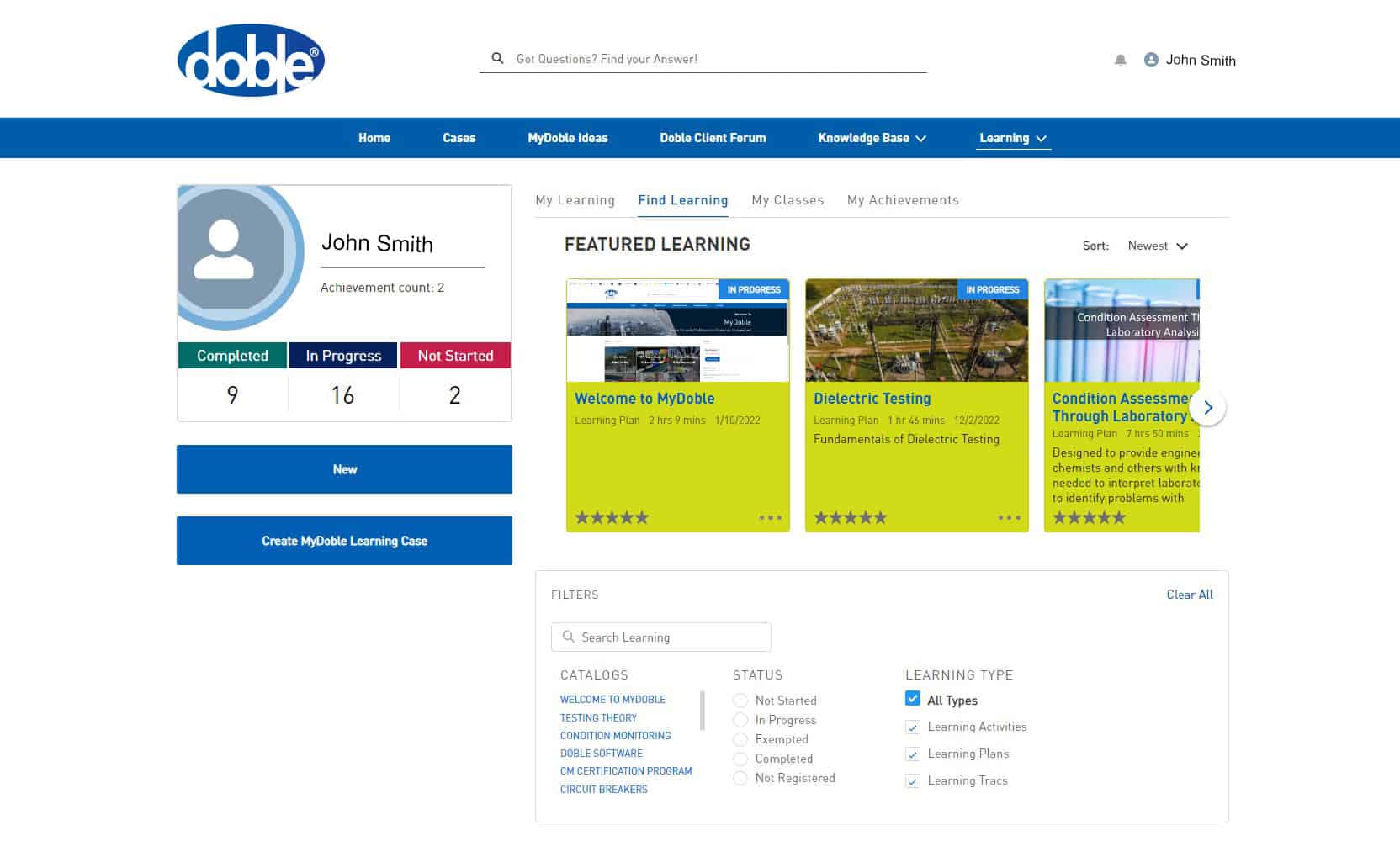The width and height of the screenshot is (1400, 841).
Task: Click the New button
Action: point(344,469)
